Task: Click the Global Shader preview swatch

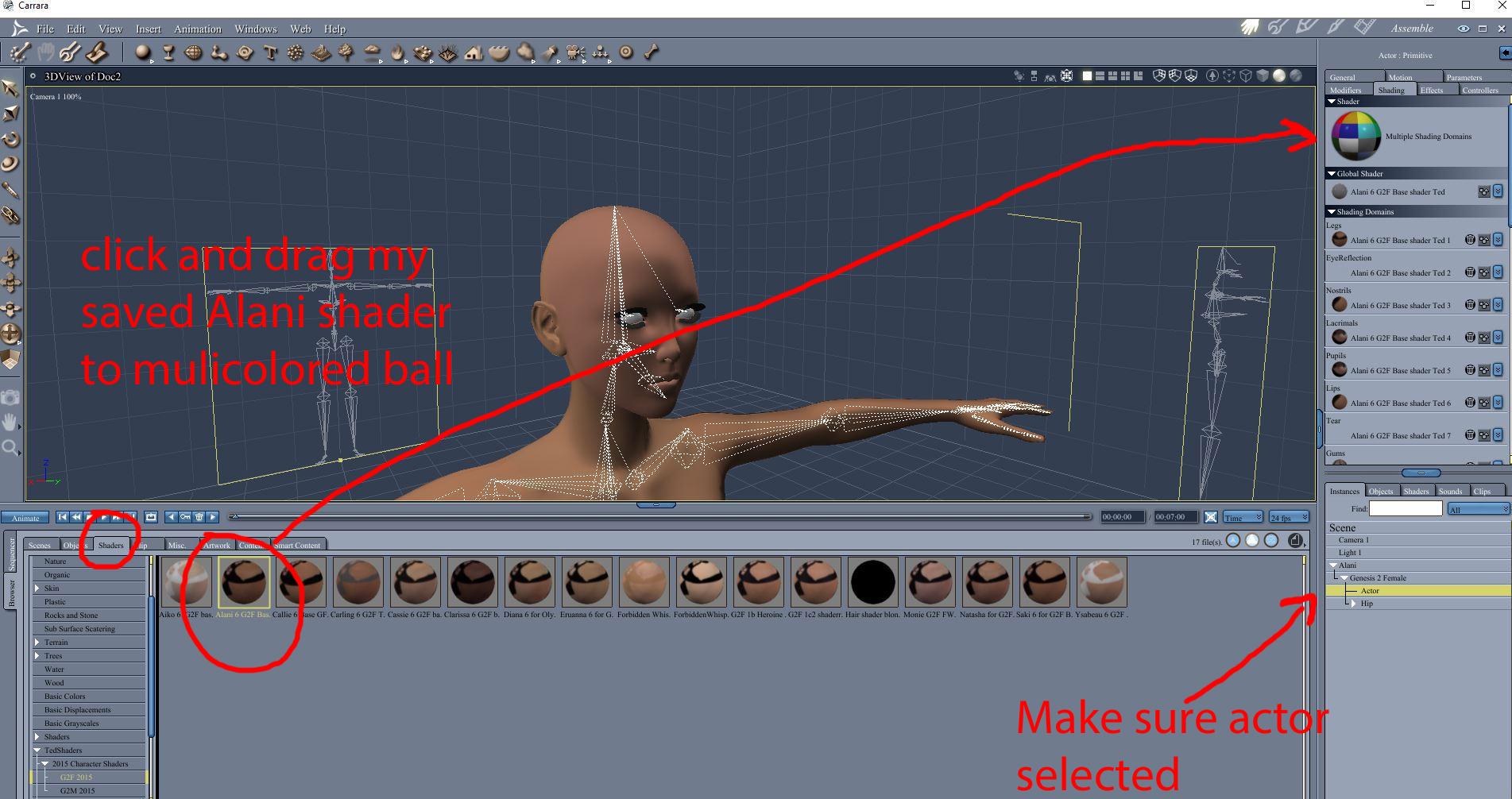Action: coord(1340,191)
